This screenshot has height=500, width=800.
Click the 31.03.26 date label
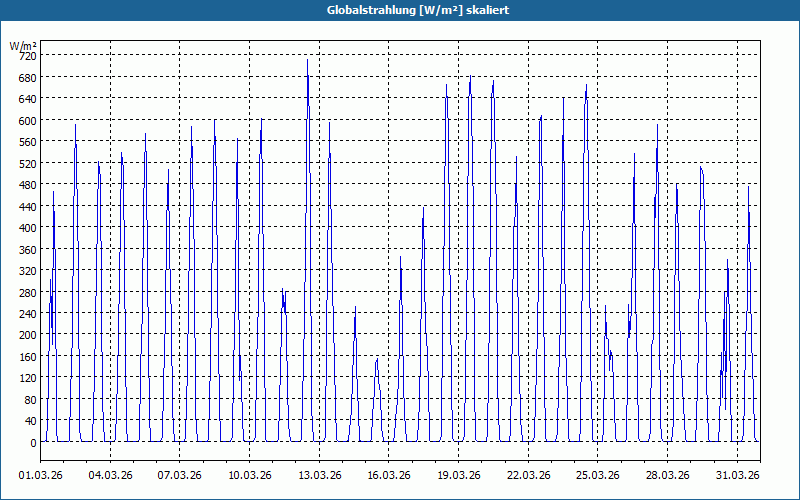(x=737, y=475)
